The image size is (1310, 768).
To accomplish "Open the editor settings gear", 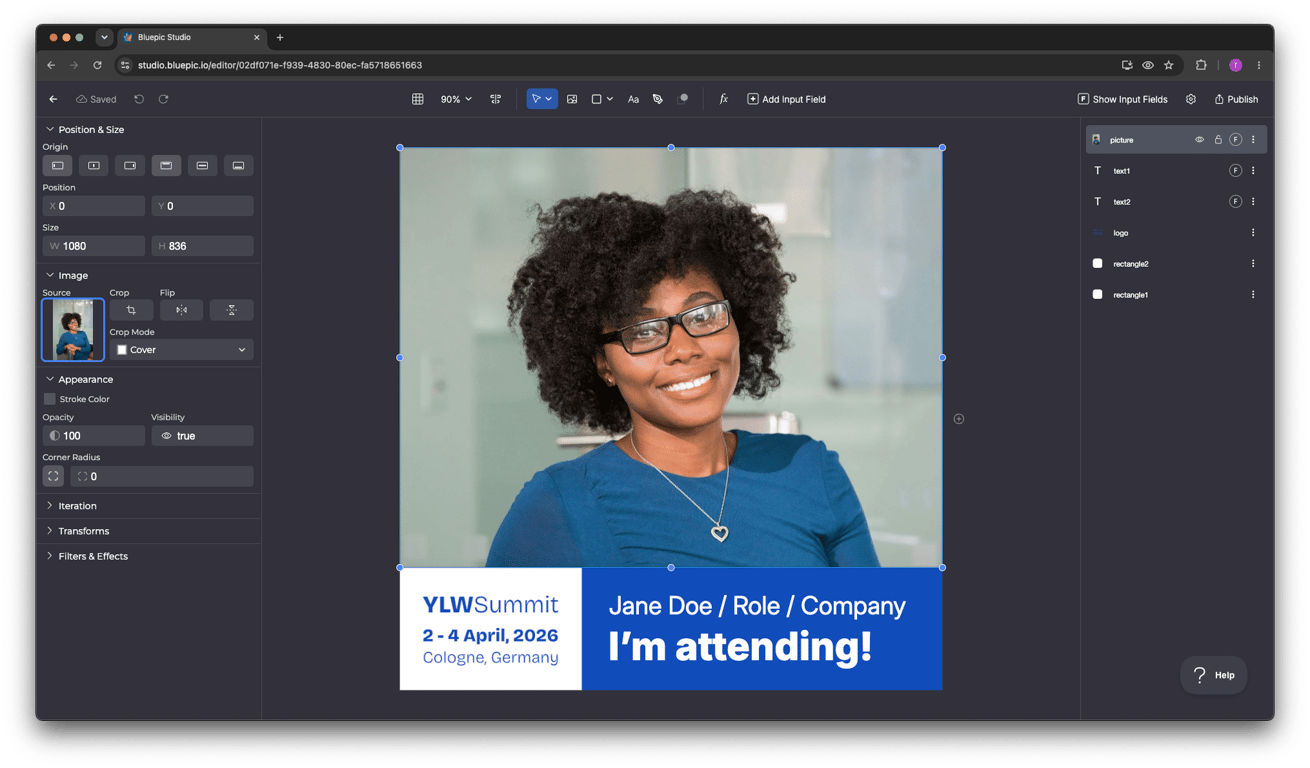I will [1191, 99].
